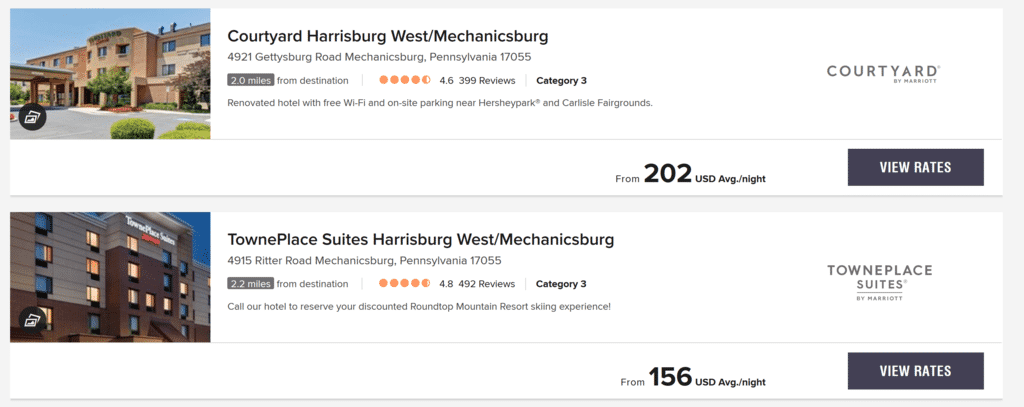Open the TownePlace Suites 492 Reviews link
Image resolution: width=1024 pixels, height=407 pixels.
[x=486, y=284]
